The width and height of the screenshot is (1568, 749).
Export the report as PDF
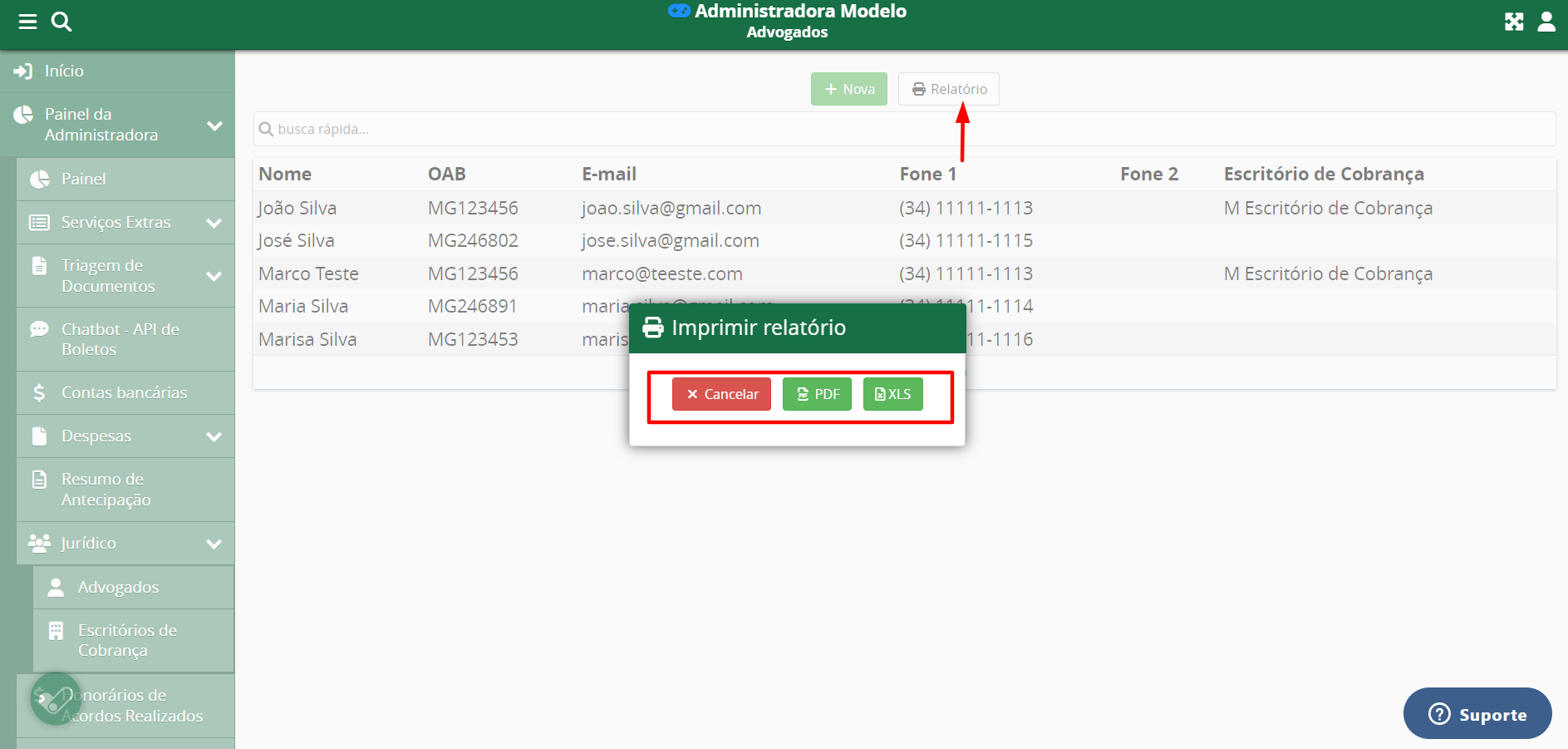pos(817,394)
